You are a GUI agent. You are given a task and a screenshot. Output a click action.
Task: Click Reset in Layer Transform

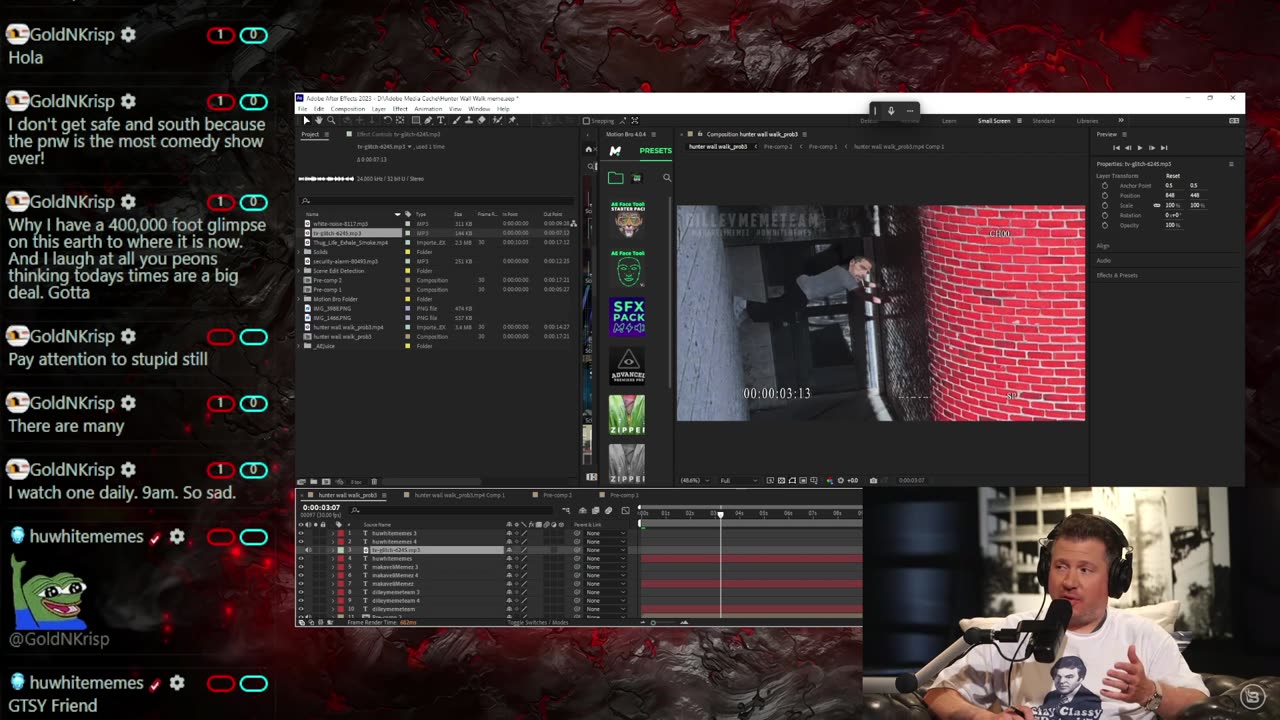(x=1173, y=176)
